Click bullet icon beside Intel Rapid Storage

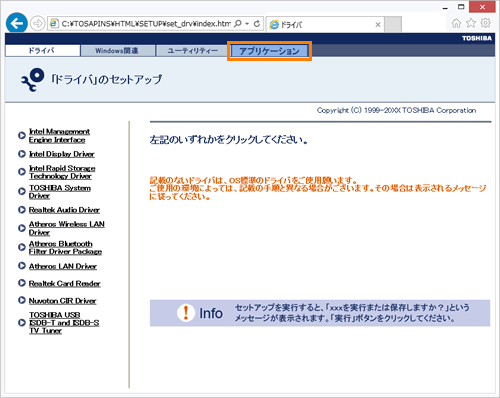22,172
